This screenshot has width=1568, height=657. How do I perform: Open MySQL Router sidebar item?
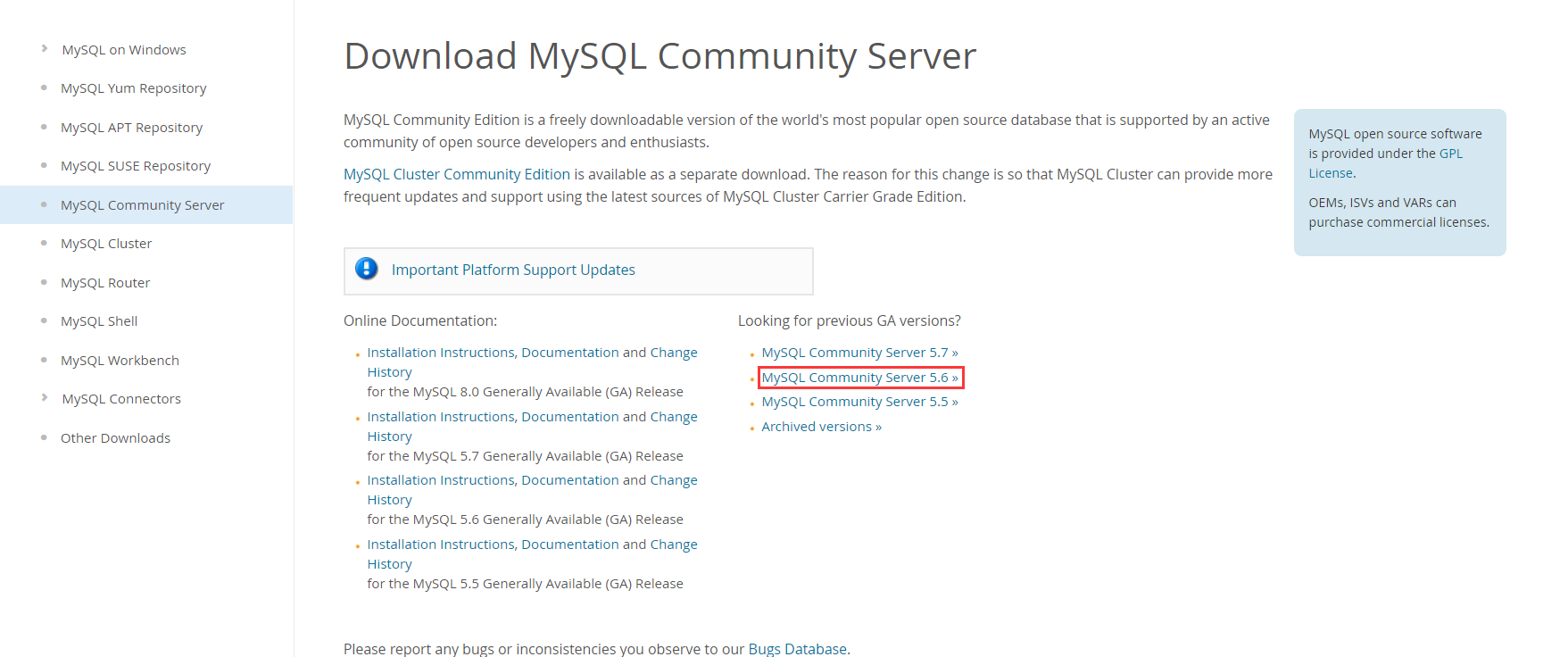pos(105,283)
